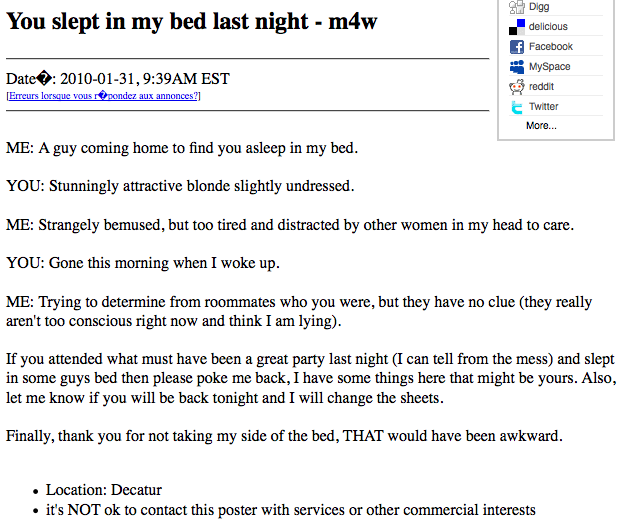Open the Digg text link

pyautogui.click(x=539, y=6)
